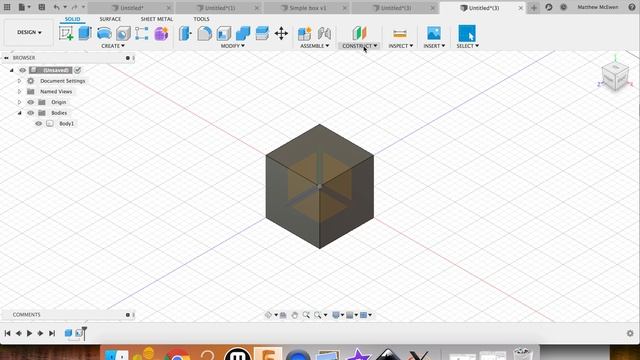Open the CREATE dropdown menu
Viewport: 640px width, 360px height.
click(x=113, y=46)
